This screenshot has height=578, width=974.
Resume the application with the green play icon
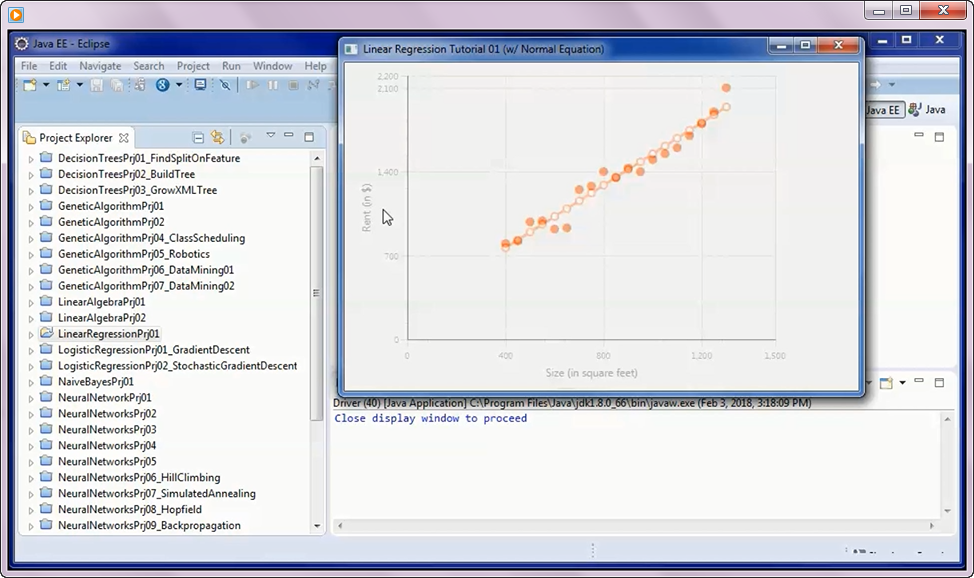251,86
